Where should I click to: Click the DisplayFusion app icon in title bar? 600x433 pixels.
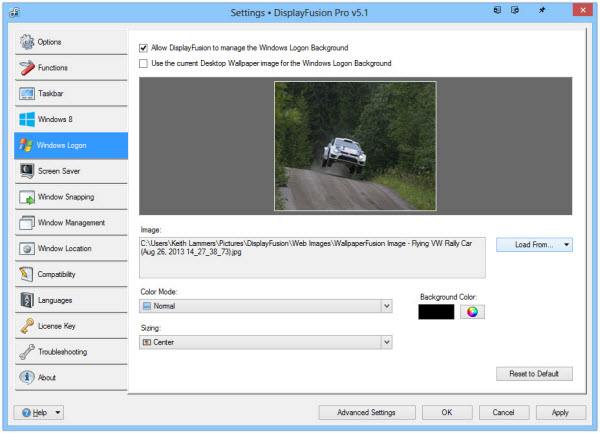click(14, 12)
